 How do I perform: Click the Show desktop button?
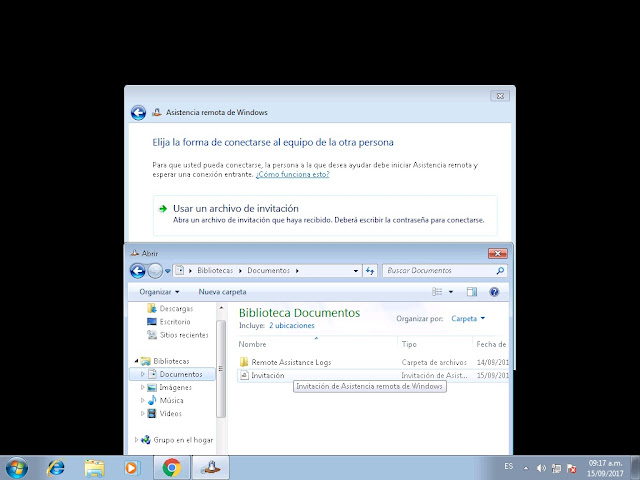(636, 468)
